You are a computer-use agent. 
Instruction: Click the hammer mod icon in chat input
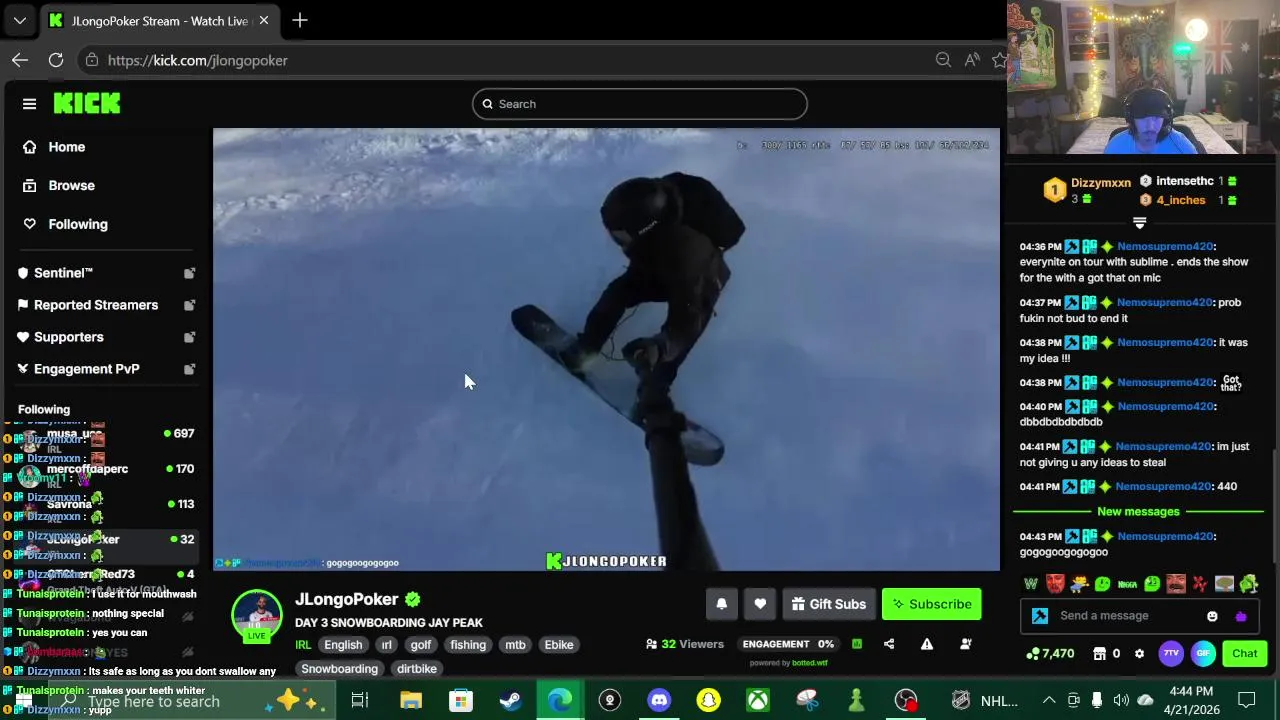[x=1039, y=616]
